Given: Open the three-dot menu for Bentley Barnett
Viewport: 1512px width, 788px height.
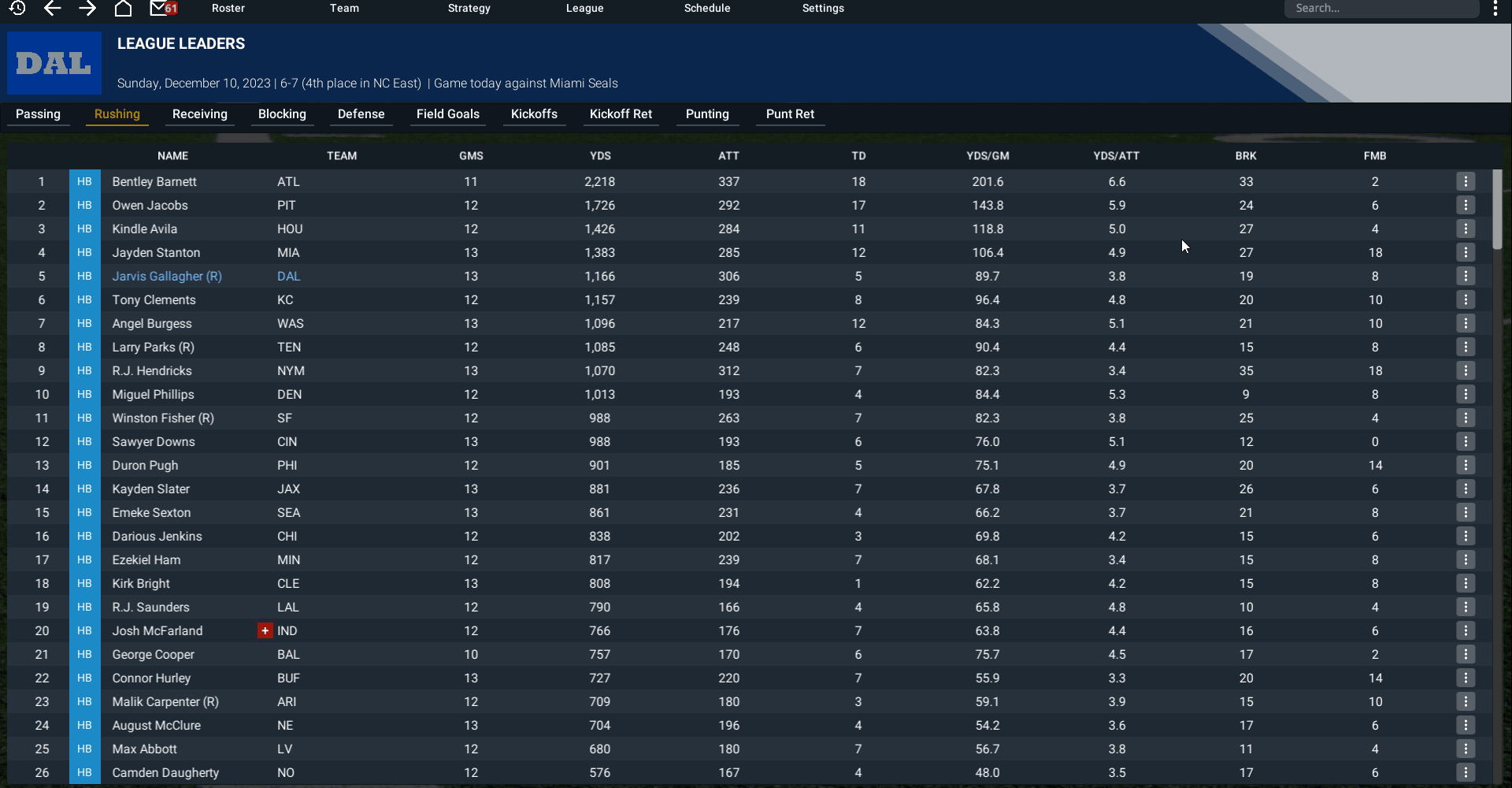Looking at the screenshot, I should click(1466, 181).
